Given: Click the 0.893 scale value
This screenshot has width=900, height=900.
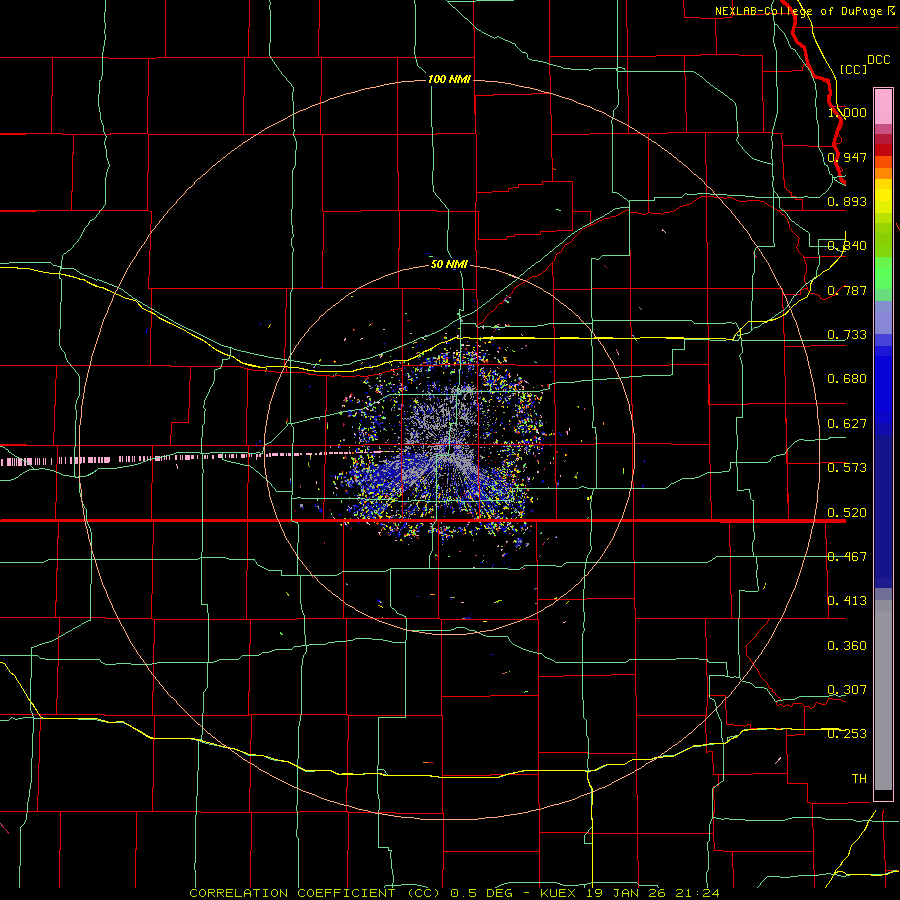Looking at the screenshot, I should 847,201.
